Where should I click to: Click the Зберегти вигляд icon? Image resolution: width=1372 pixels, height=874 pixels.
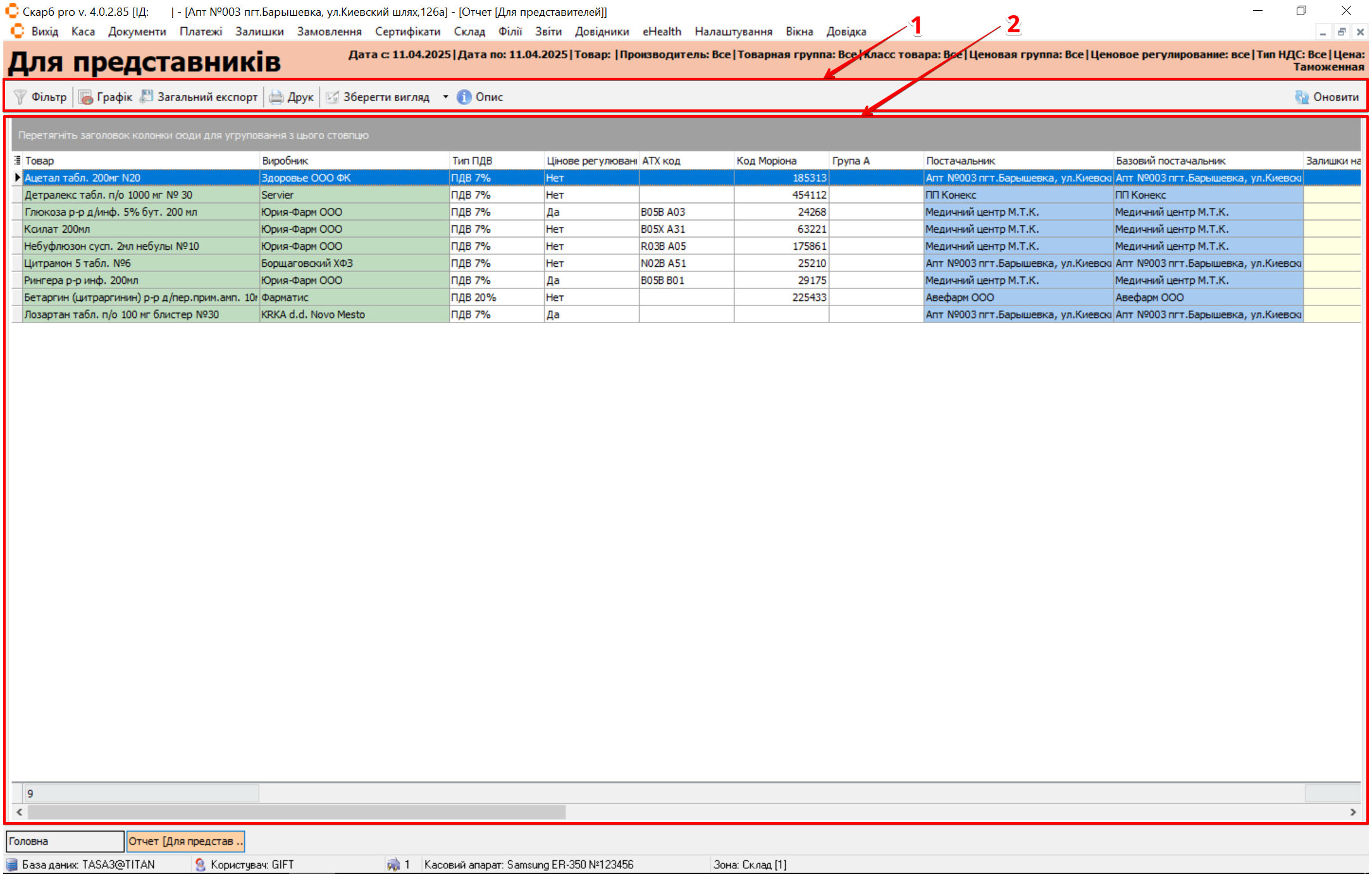click(x=332, y=97)
